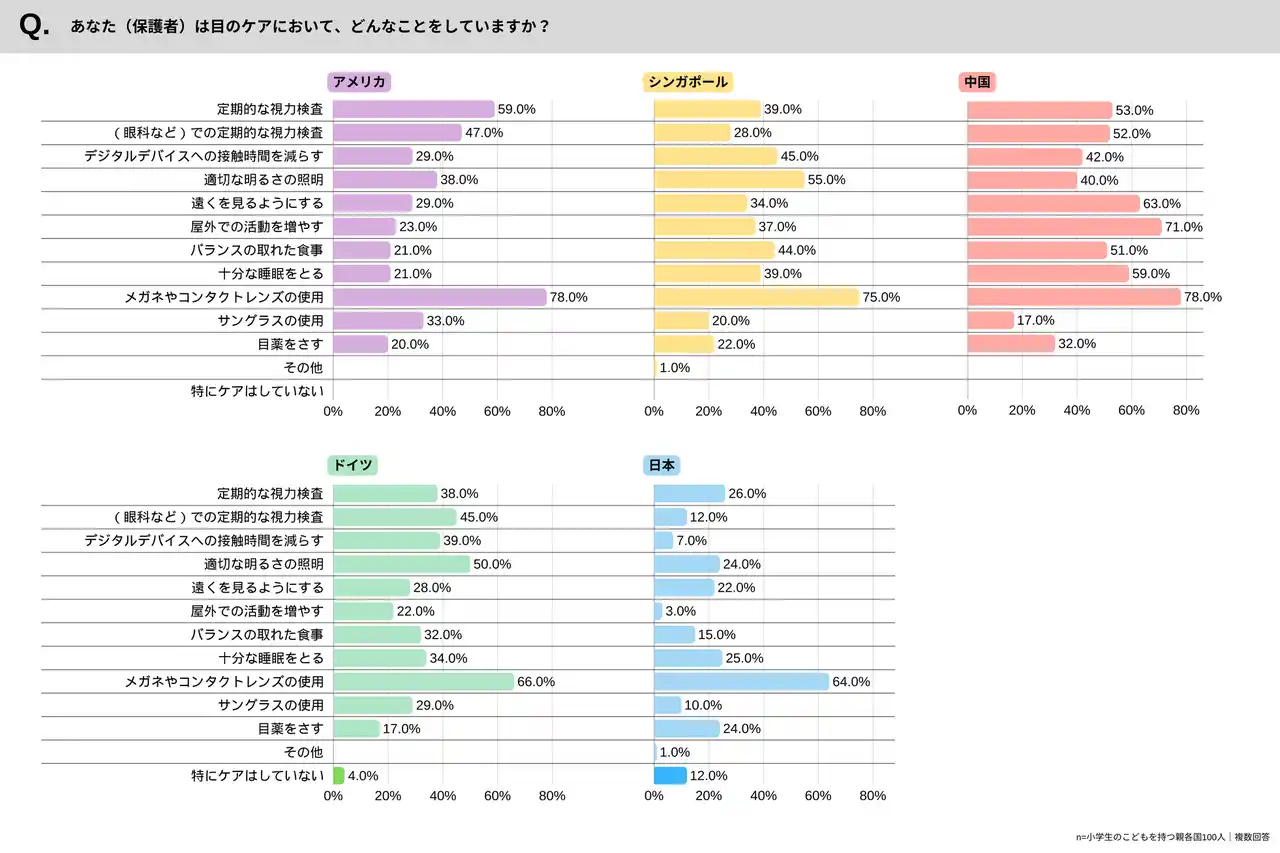The width and height of the screenshot is (1280, 853).
Task: Click the 適切な明るさの照明 label in upper chart
Action: (263, 180)
